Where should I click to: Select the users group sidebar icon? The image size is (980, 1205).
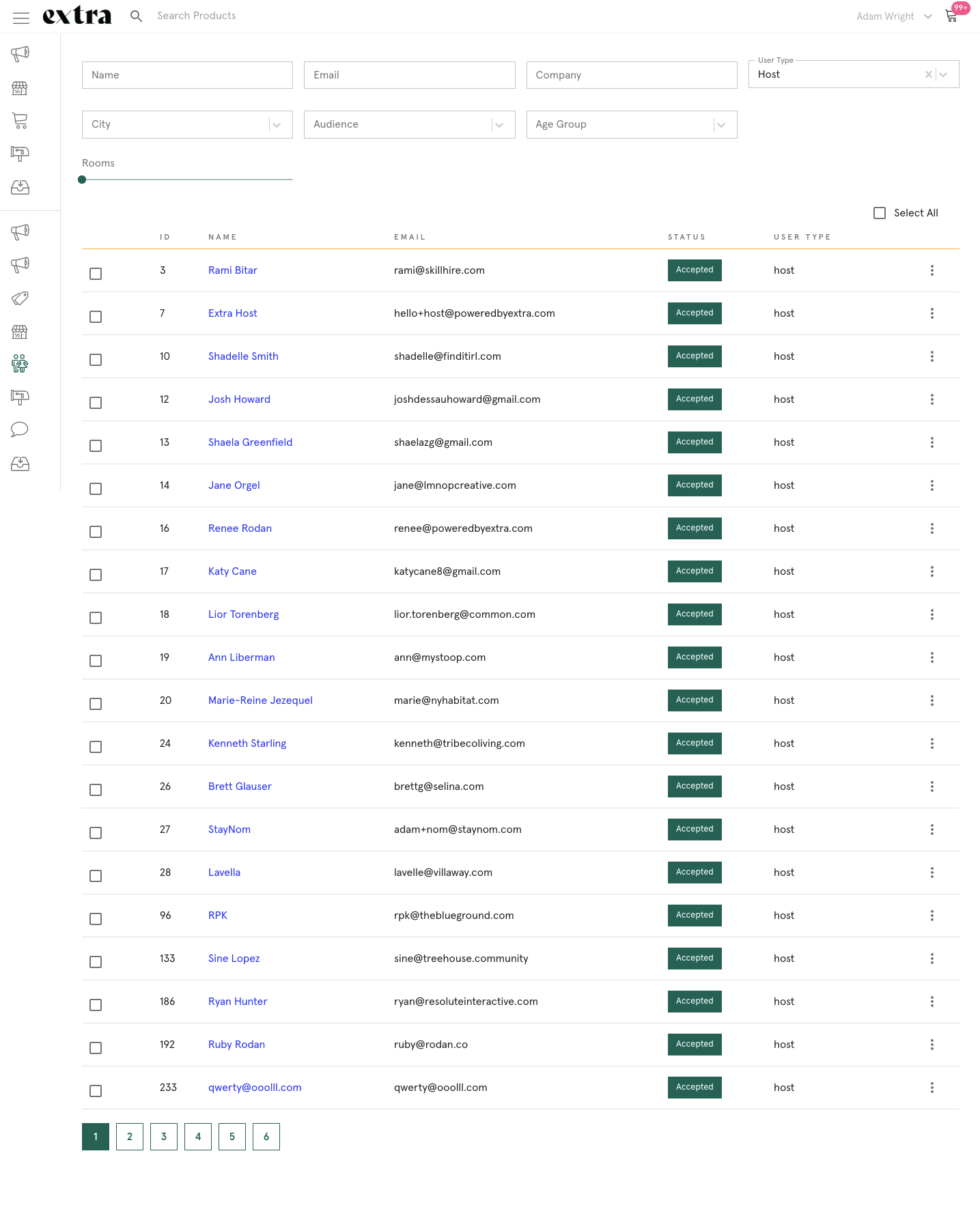20,364
